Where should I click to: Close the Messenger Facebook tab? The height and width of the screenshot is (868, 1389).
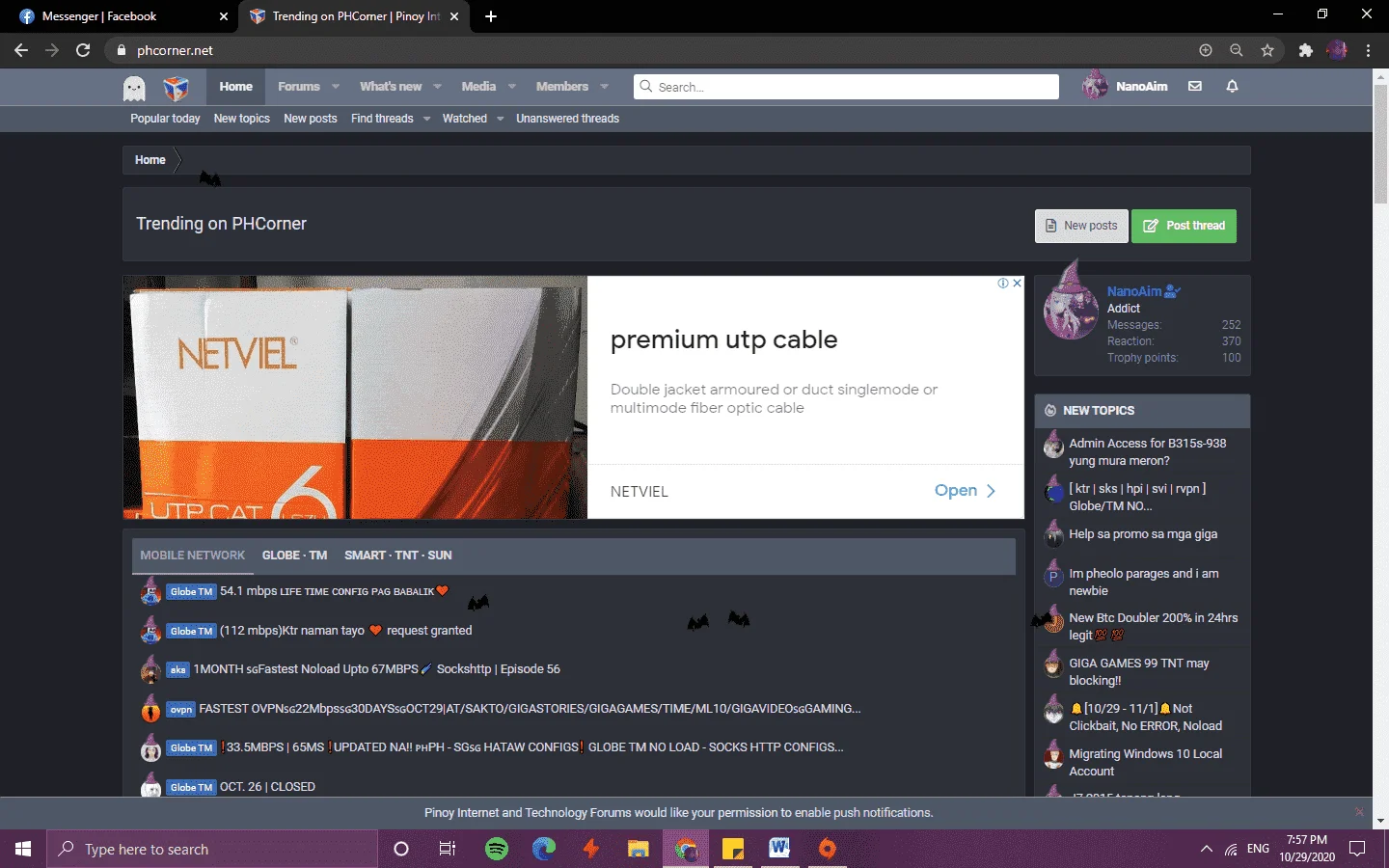click(x=224, y=16)
